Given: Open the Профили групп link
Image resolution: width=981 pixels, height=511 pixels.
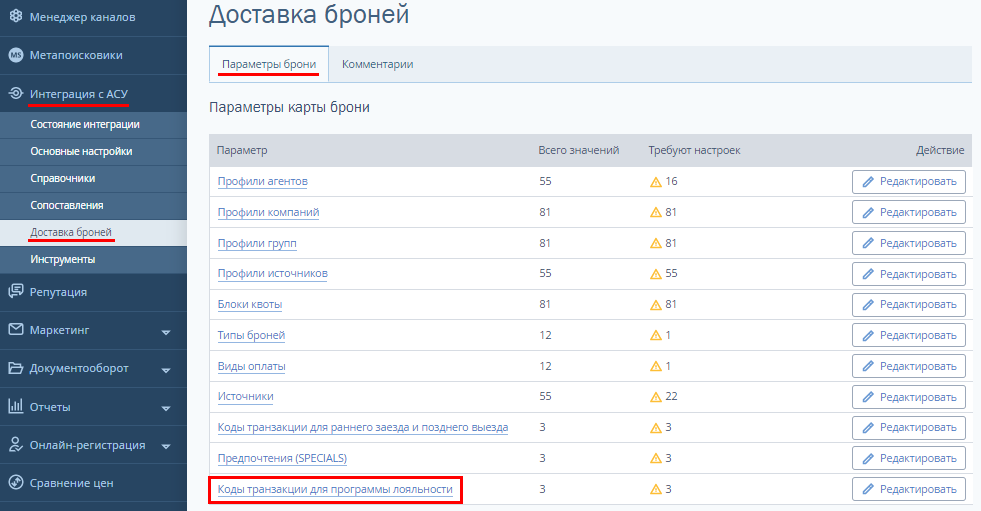Looking at the screenshot, I should point(257,243).
